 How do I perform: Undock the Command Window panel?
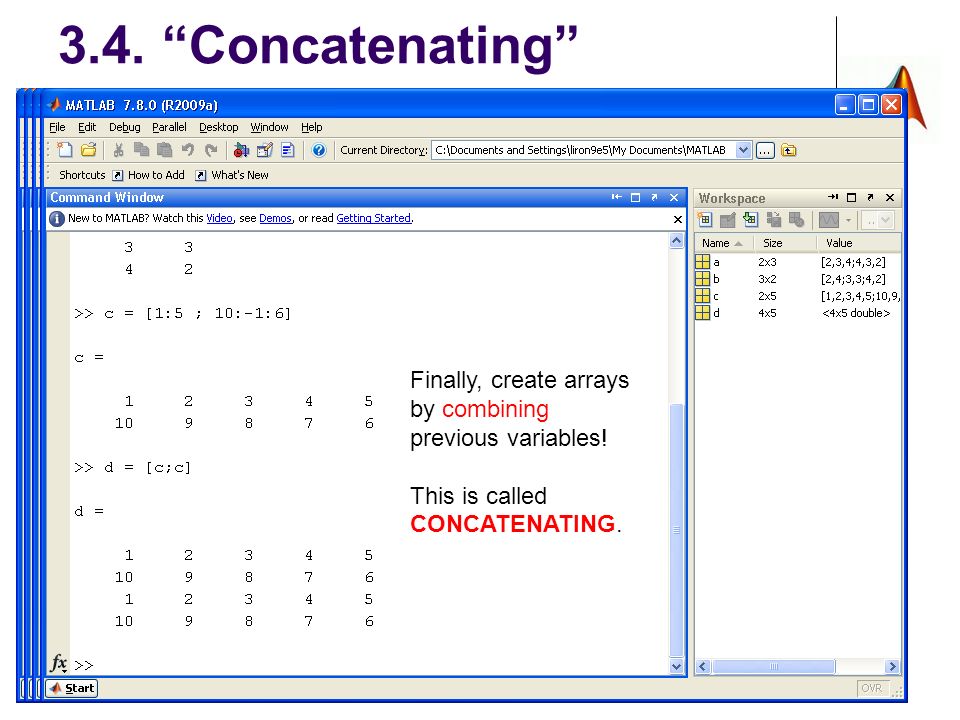[x=654, y=197]
